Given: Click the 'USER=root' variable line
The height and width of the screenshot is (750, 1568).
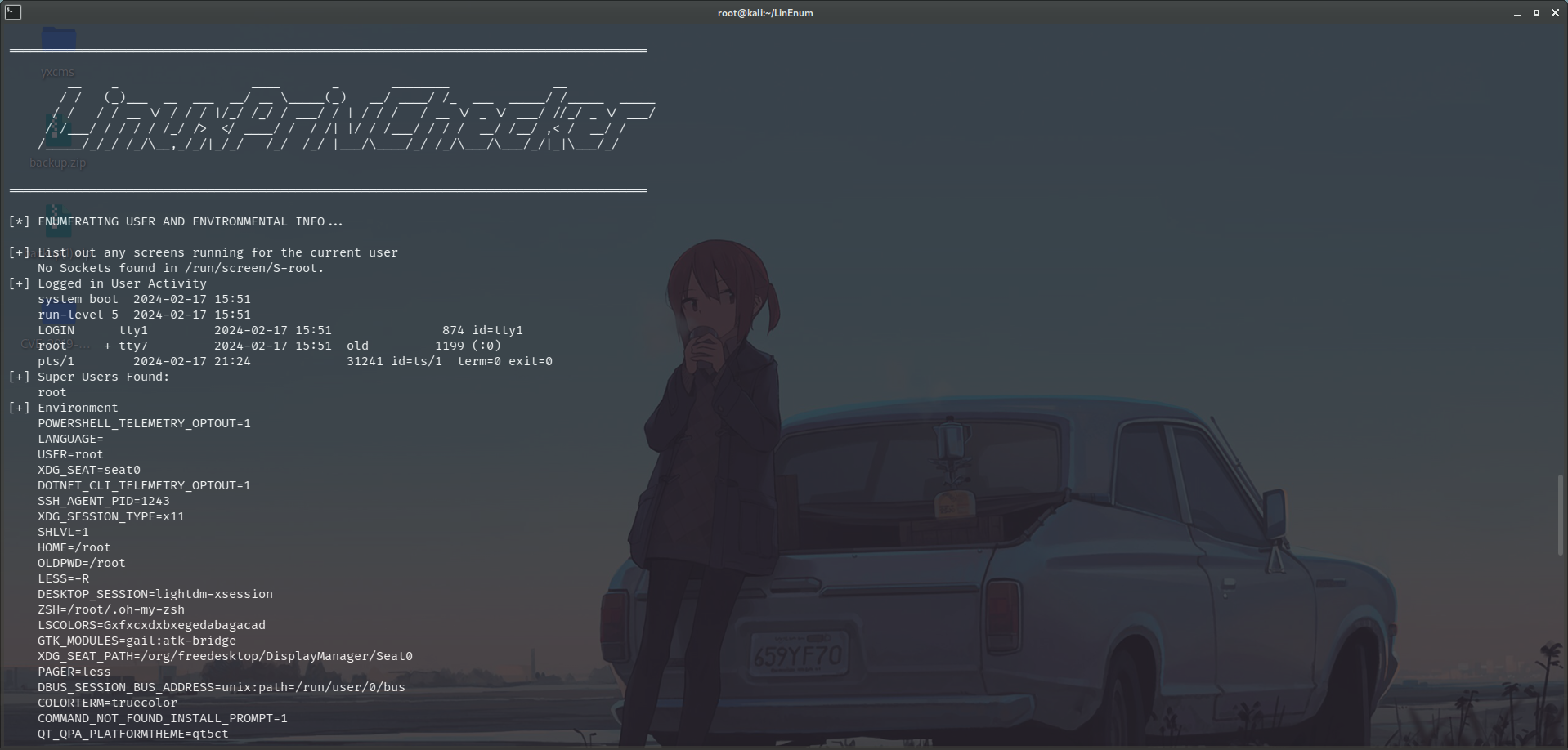Looking at the screenshot, I should 70,454.
